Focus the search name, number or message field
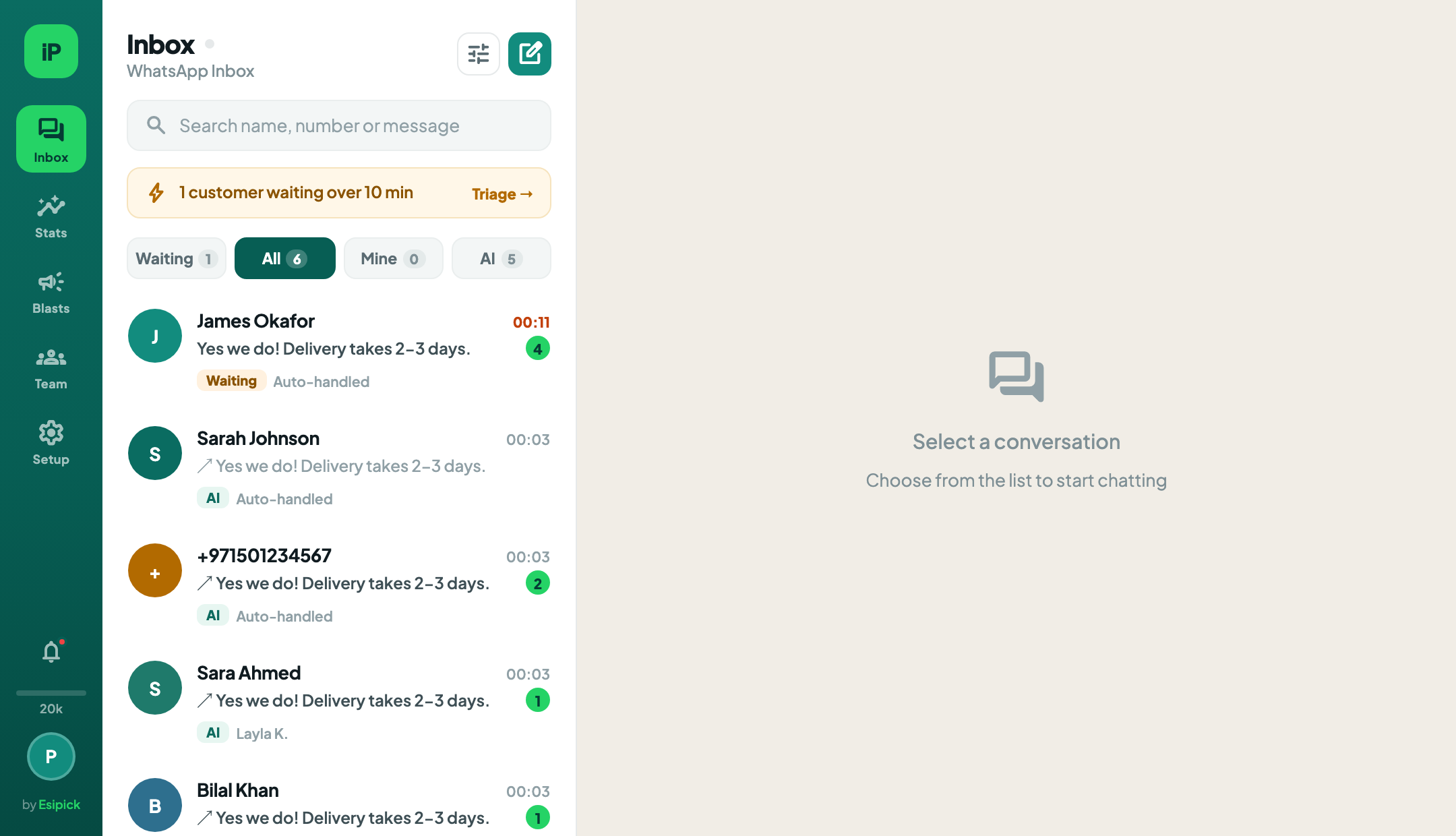Image resolution: width=1456 pixels, height=836 pixels. click(x=339, y=125)
